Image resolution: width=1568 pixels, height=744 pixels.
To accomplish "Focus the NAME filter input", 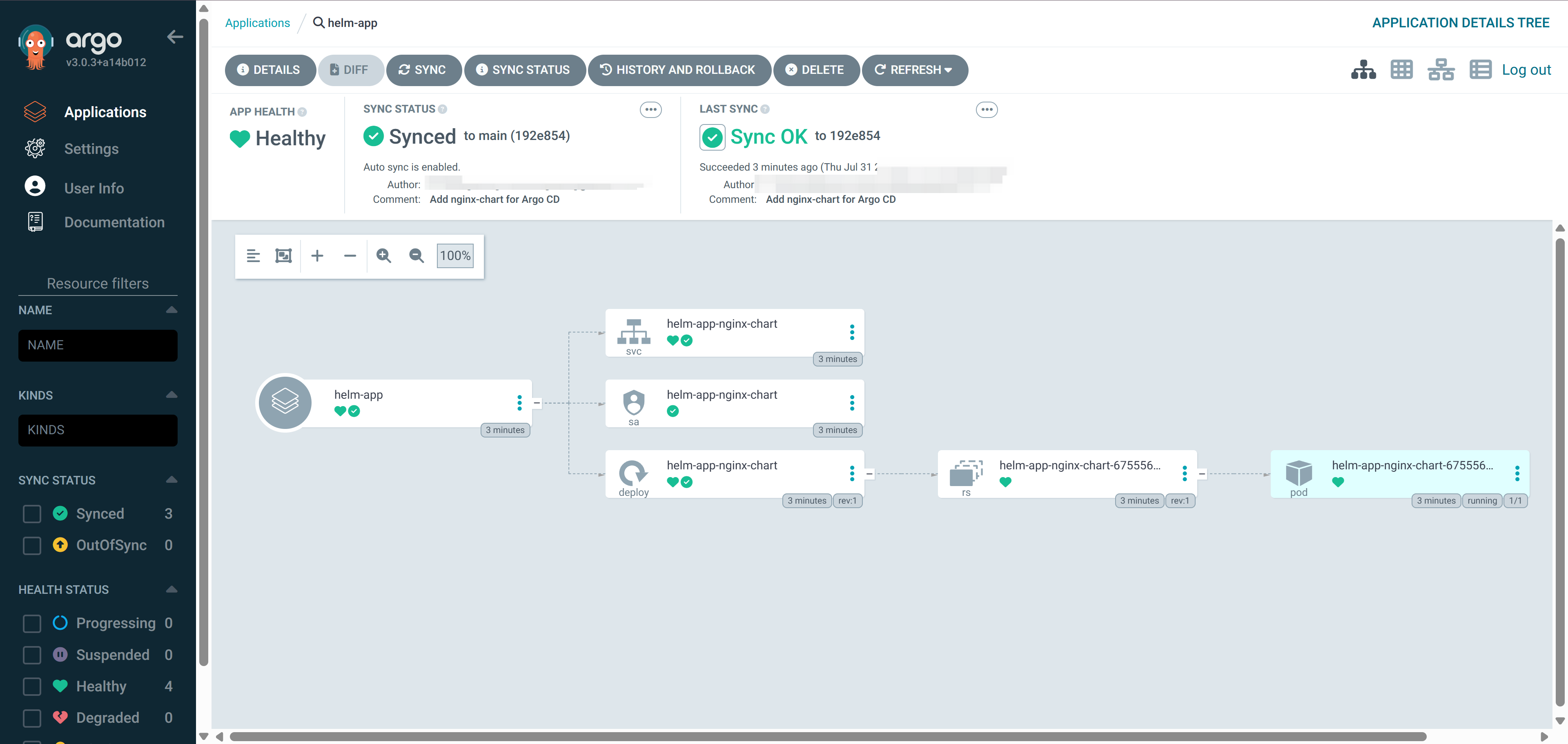I will pos(98,346).
